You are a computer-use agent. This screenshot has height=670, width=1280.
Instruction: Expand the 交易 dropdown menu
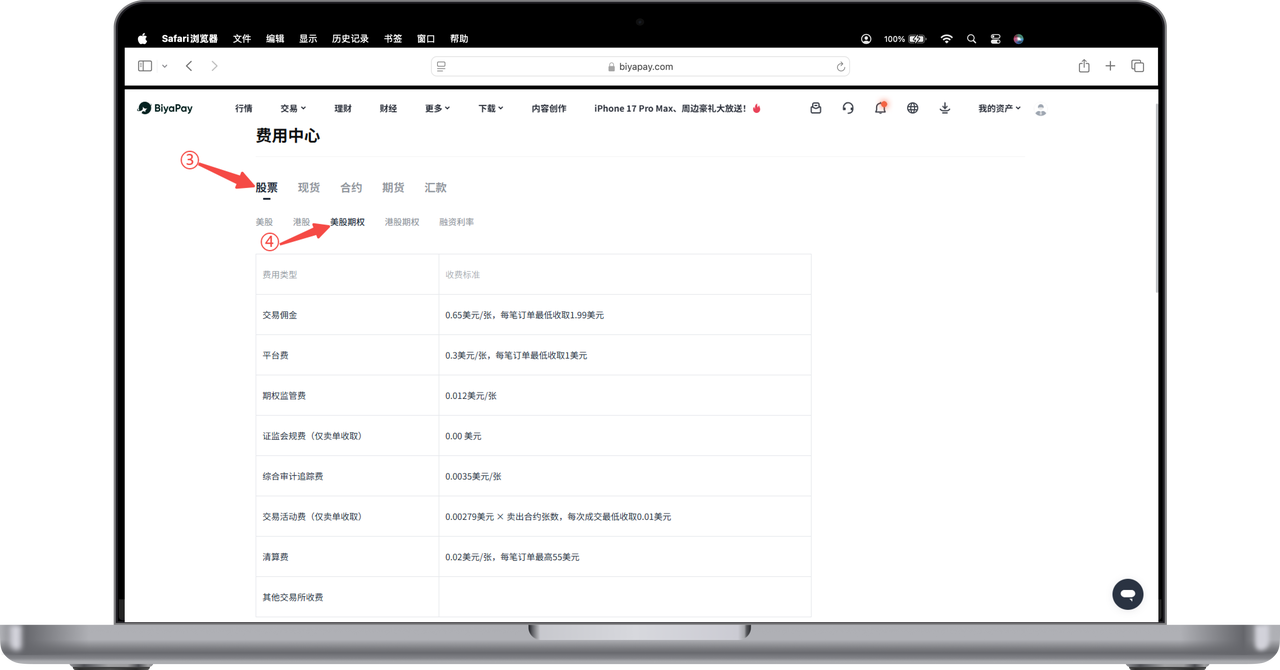coord(293,108)
